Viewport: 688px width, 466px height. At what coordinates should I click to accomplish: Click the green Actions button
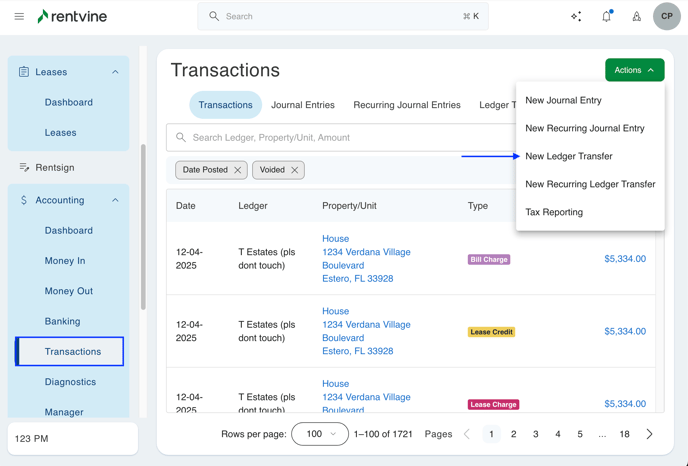coord(634,70)
